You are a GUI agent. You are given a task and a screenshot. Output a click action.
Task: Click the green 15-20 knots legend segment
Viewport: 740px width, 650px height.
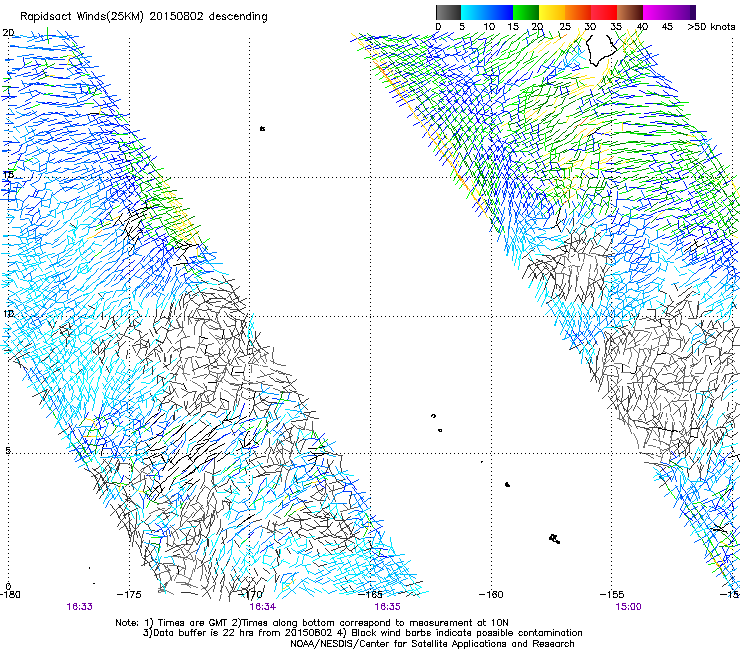526,12
